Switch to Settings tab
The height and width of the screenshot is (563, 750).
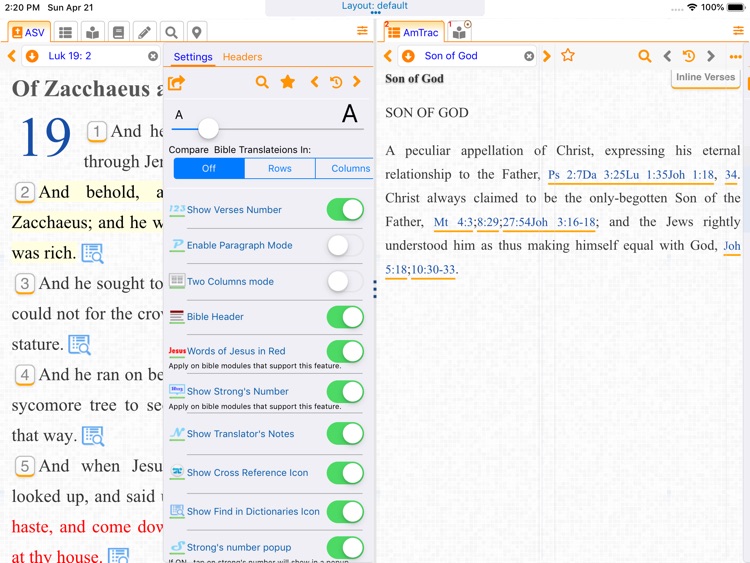pos(193,57)
